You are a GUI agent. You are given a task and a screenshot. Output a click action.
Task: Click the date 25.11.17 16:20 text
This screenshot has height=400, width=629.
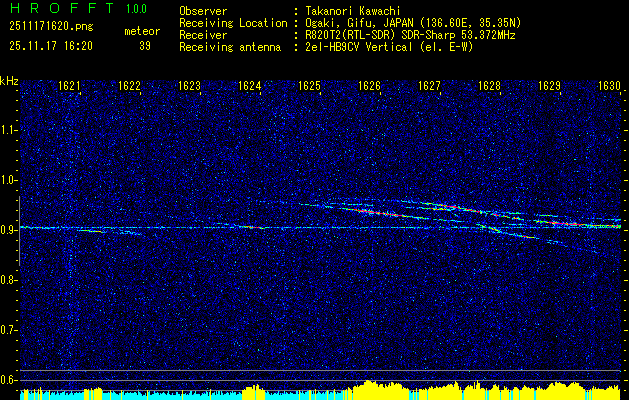pos(51,46)
